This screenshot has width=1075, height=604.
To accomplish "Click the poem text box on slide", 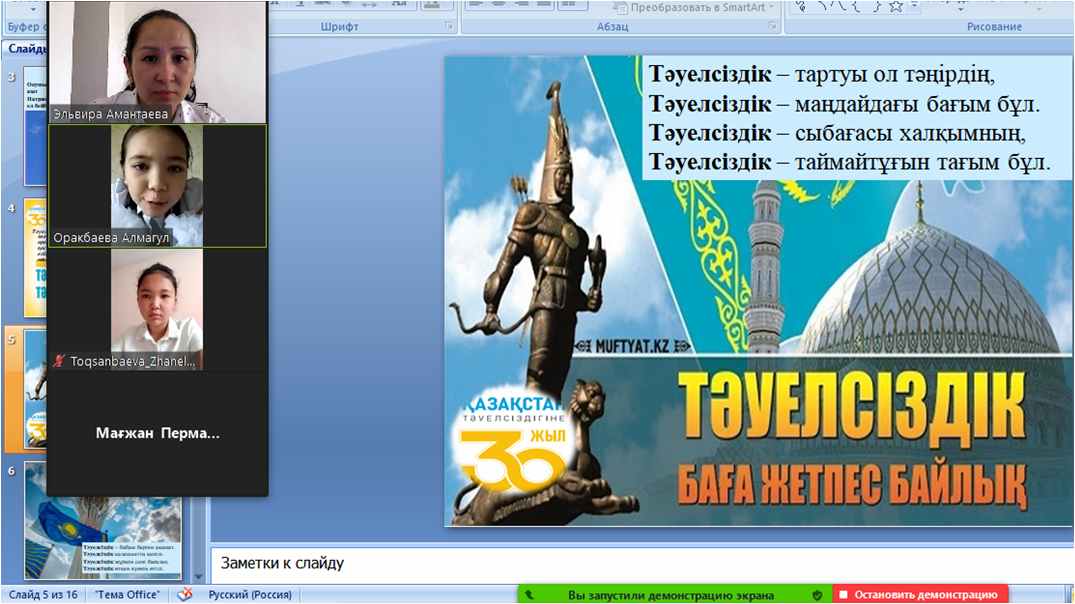I will coord(848,118).
